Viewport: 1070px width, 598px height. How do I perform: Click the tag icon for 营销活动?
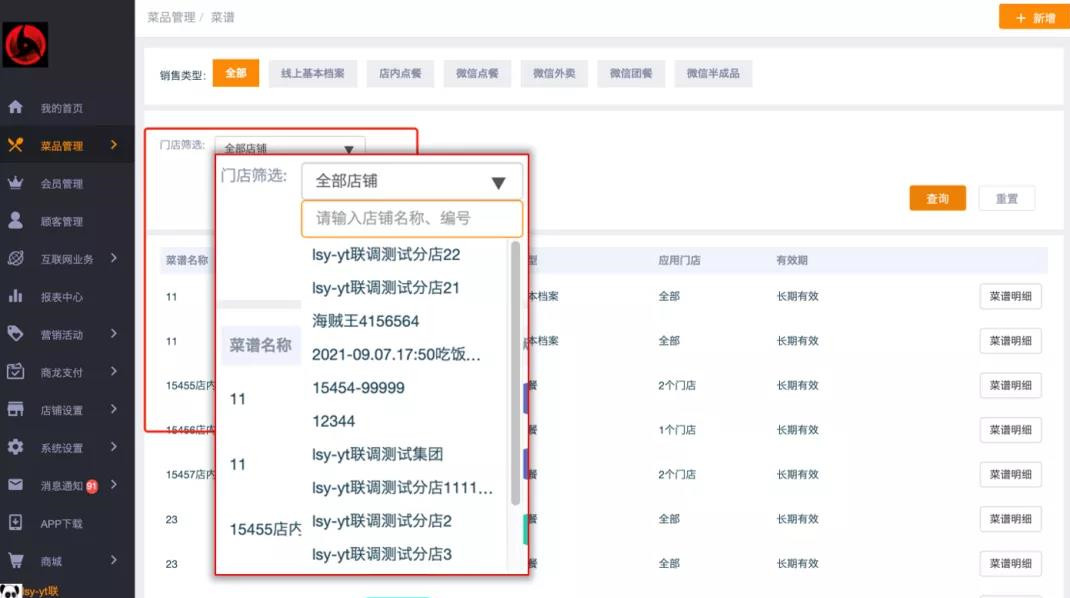(15, 334)
